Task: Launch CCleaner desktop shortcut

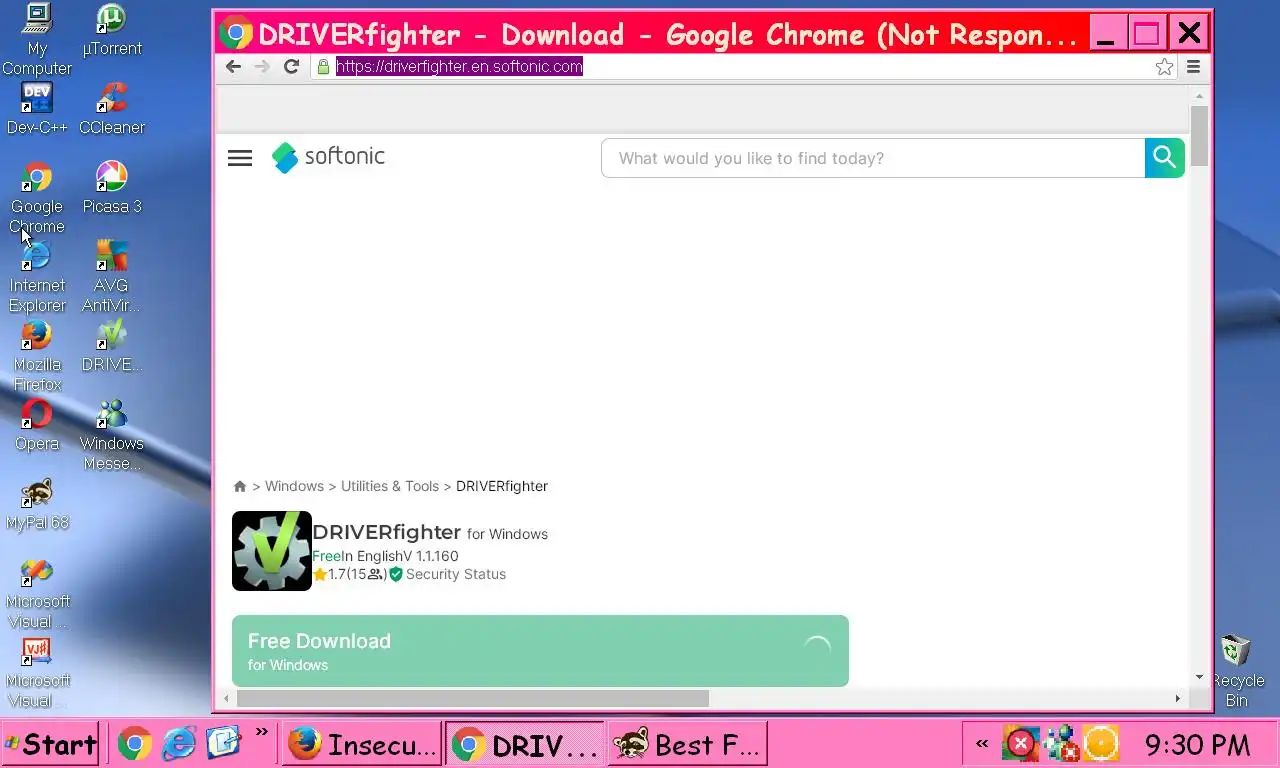Action: click(x=112, y=109)
